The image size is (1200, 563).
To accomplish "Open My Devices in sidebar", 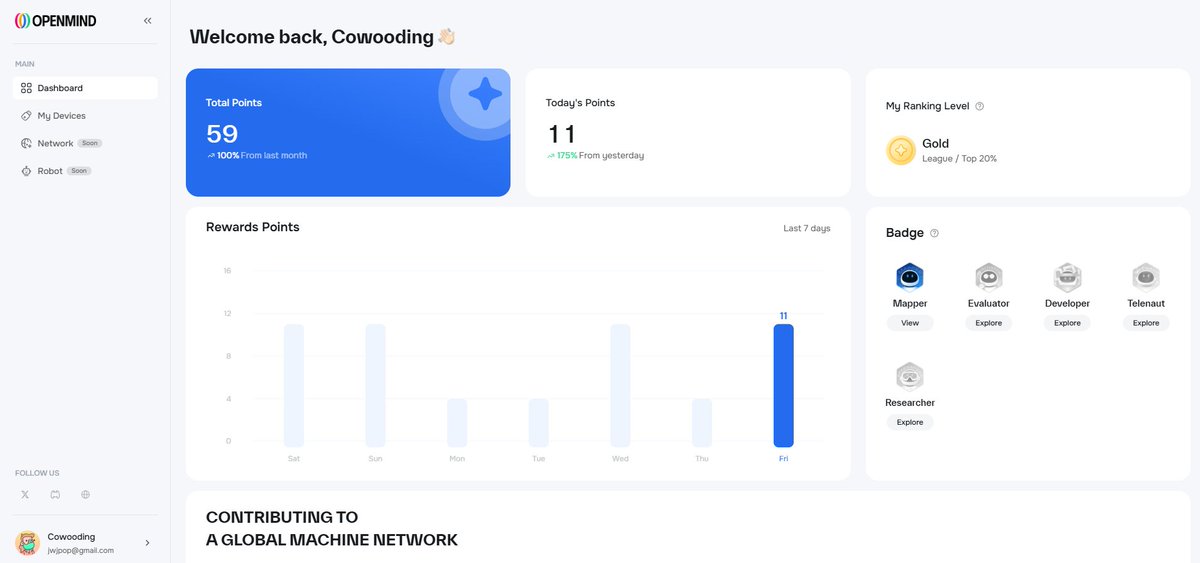I will click(86, 116).
